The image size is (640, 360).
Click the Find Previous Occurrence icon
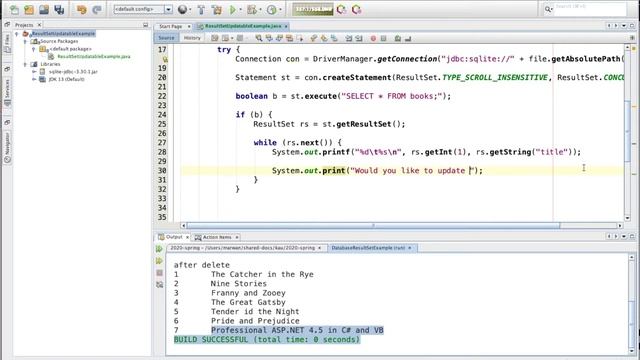(269, 38)
